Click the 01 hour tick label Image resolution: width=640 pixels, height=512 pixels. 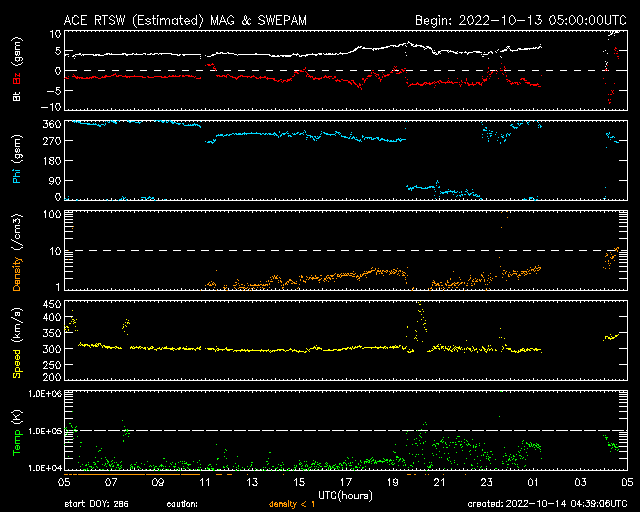click(532, 481)
